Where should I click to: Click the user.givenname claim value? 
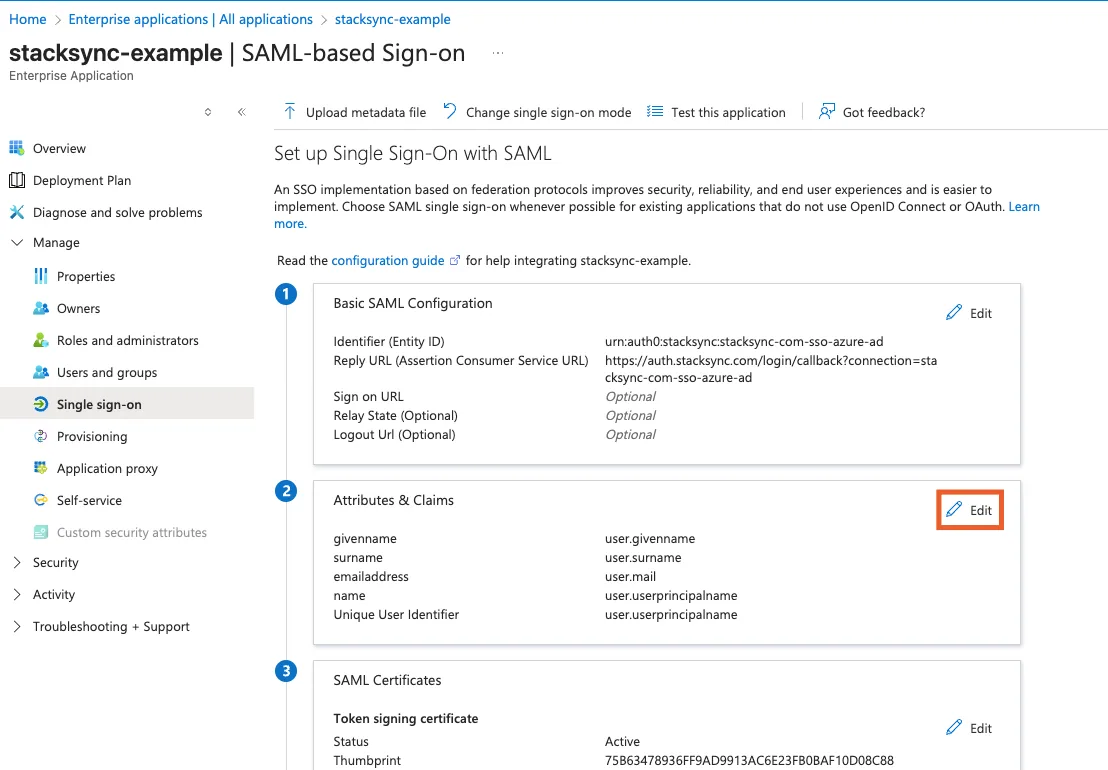pos(650,538)
